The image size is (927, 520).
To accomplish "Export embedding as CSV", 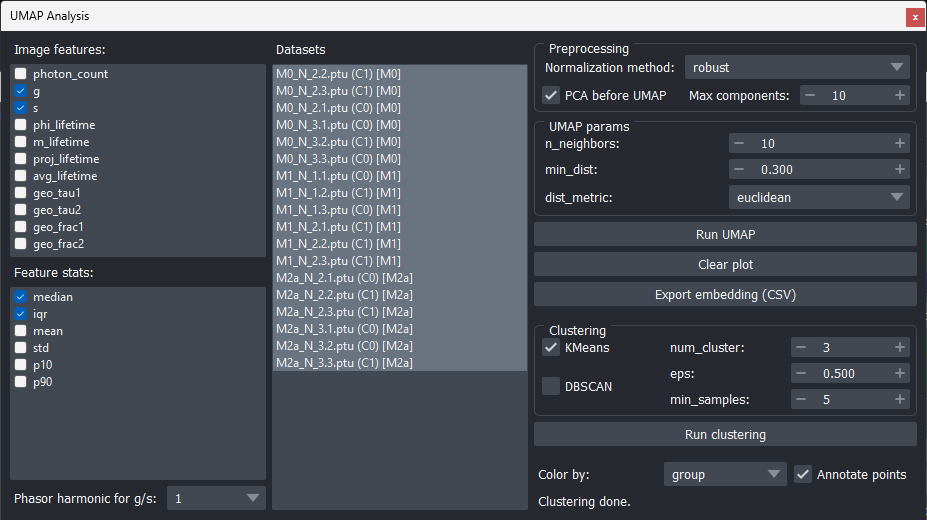I will click(x=725, y=295).
